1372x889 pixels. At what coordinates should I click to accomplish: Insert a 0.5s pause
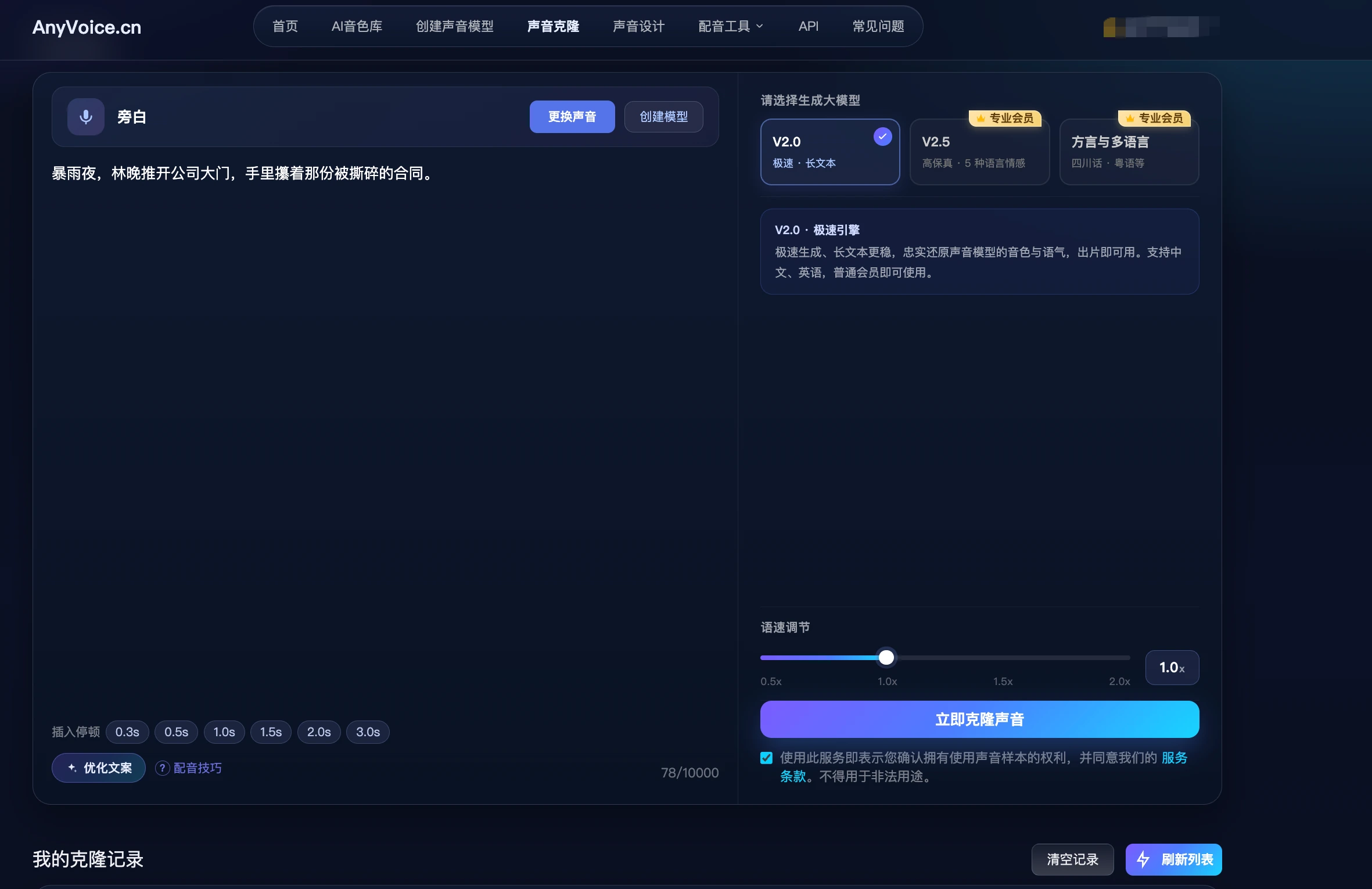(176, 732)
